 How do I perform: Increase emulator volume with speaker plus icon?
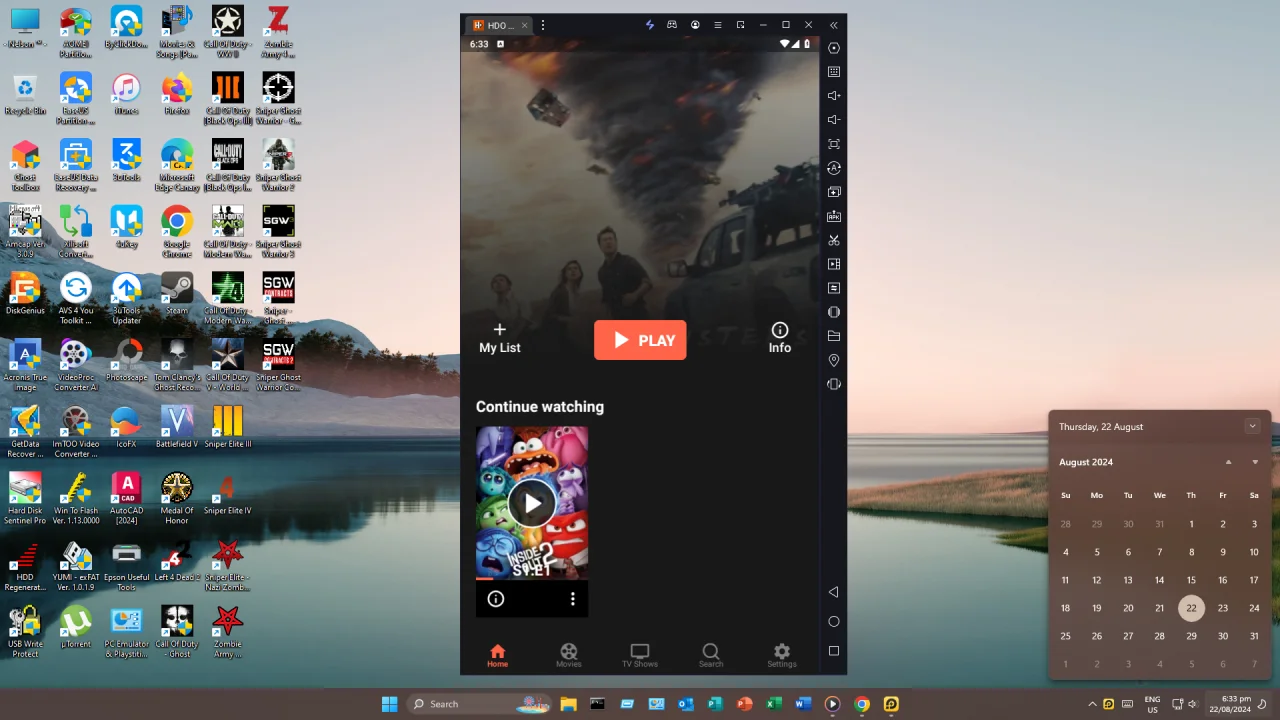coord(834,96)
